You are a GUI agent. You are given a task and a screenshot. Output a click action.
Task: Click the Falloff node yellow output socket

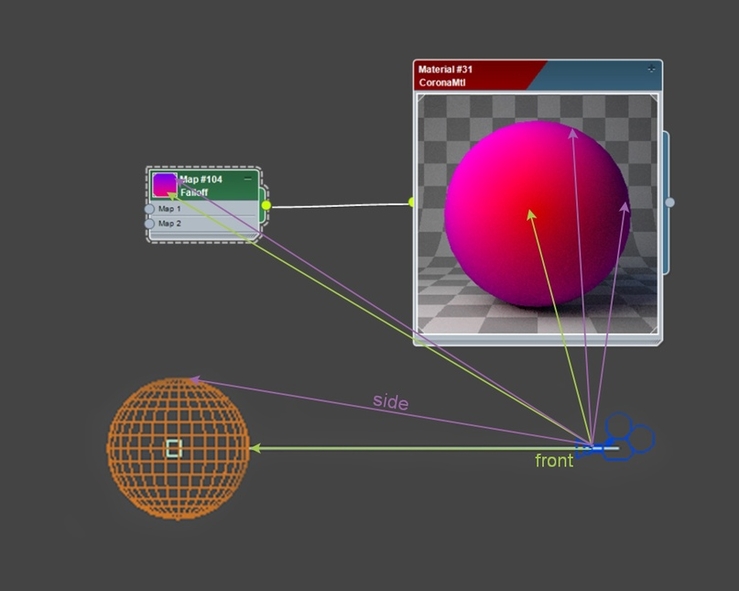click(x=266, y=205)
